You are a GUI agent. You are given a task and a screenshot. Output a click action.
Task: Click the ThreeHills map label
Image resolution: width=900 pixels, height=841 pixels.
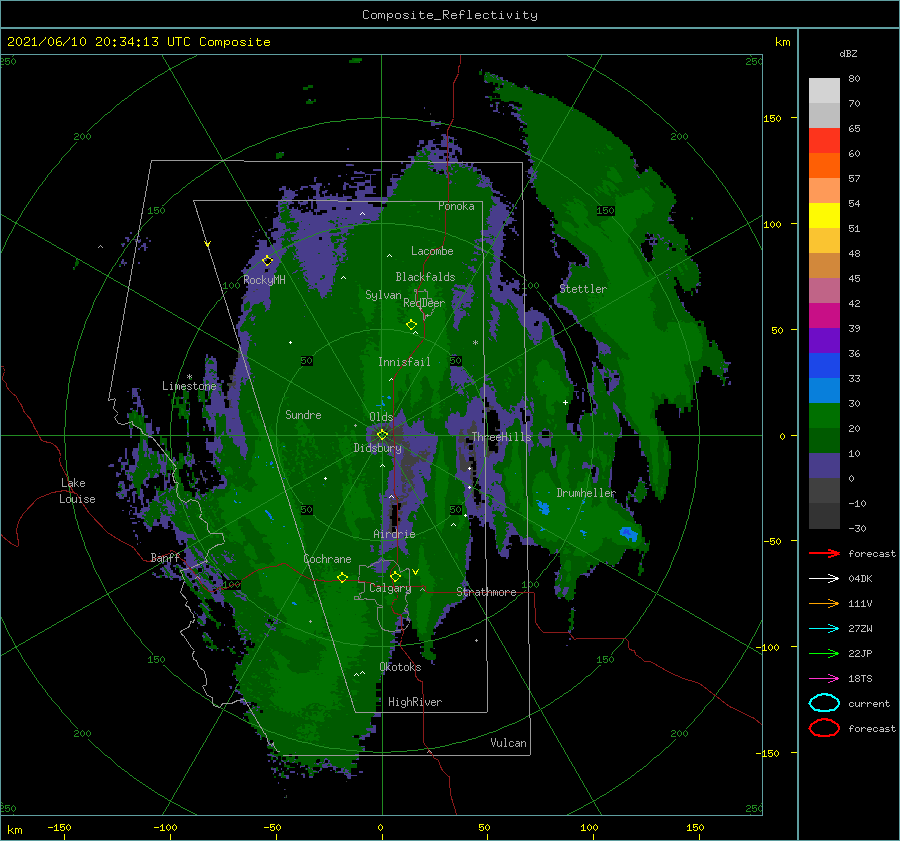[x=502, y=437]
